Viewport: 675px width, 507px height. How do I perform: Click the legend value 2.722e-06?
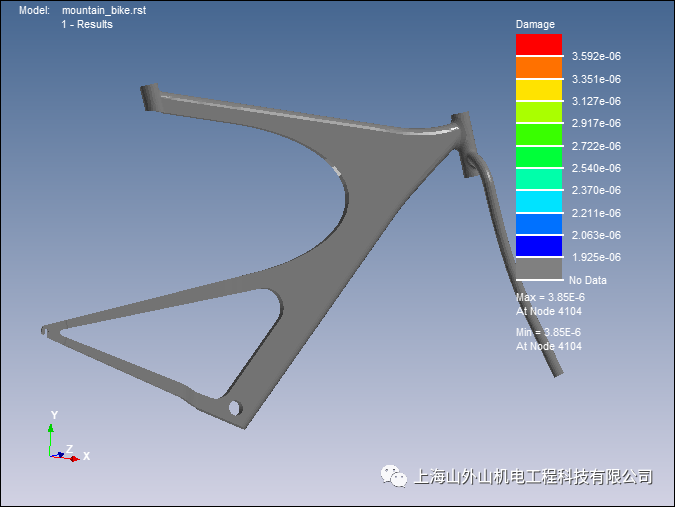pos(596,146)
